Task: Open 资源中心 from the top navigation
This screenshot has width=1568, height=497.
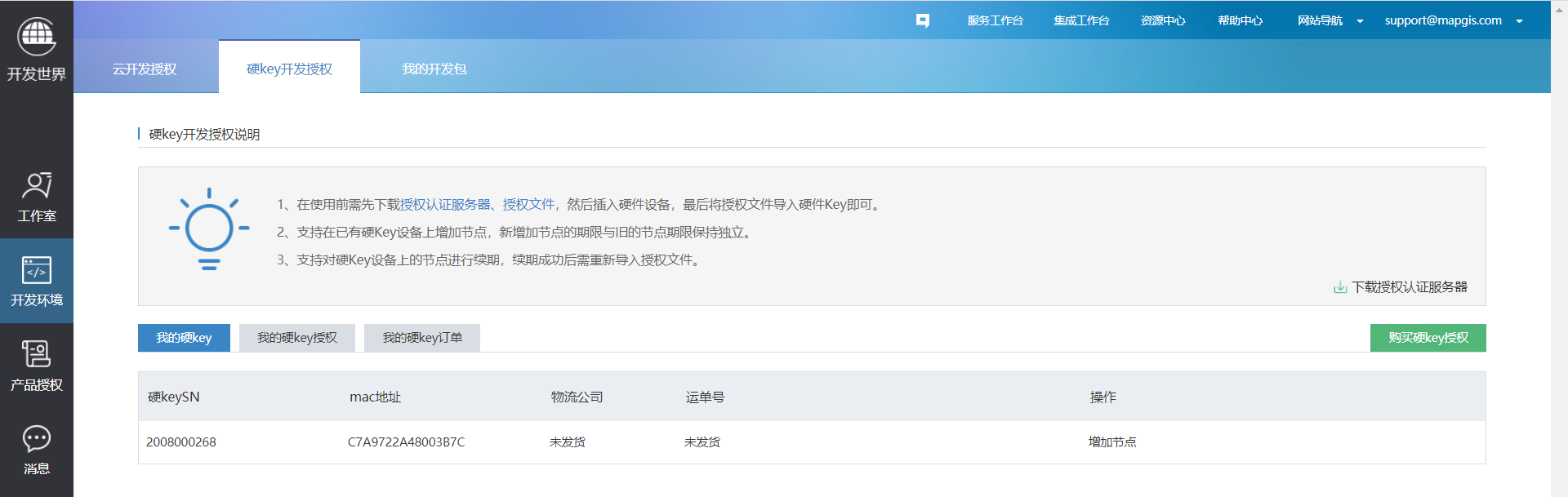Action: pos(1163,20)
